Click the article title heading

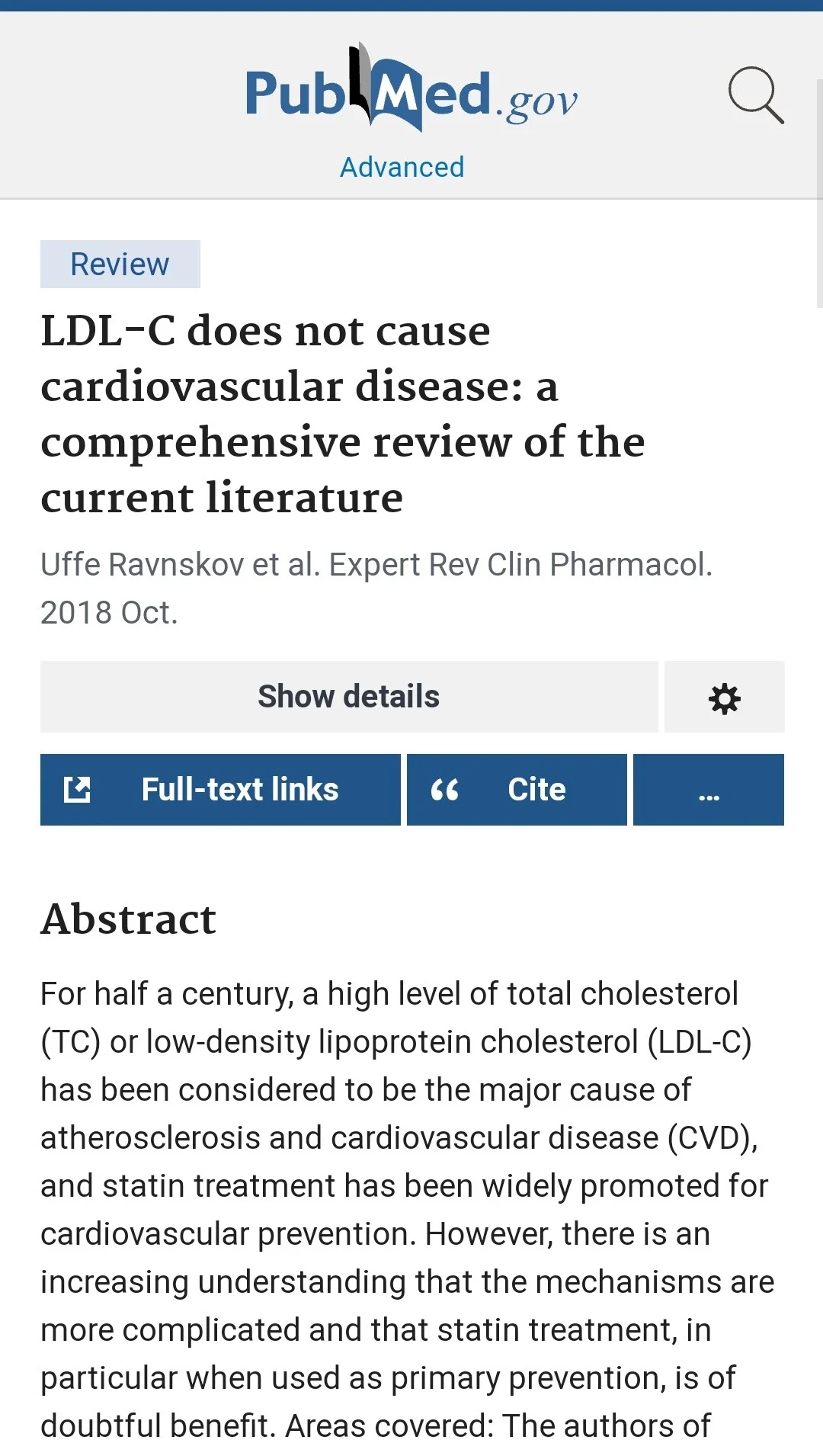[x=343, y=414]
